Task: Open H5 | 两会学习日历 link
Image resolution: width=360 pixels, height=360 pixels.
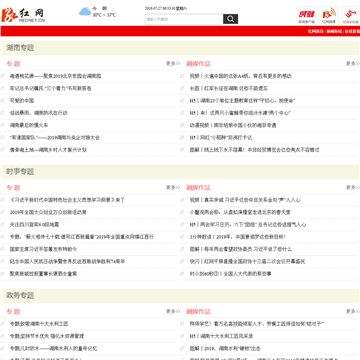Action: click(x=248, y=225)
